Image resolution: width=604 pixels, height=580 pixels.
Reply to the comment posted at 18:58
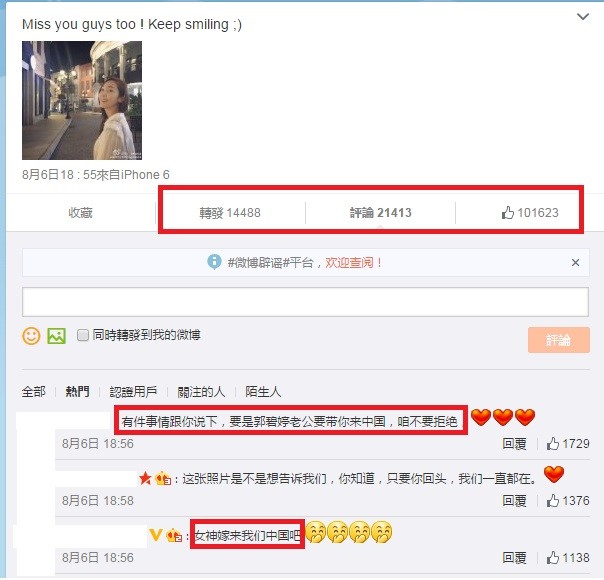[x=514, y=501]
